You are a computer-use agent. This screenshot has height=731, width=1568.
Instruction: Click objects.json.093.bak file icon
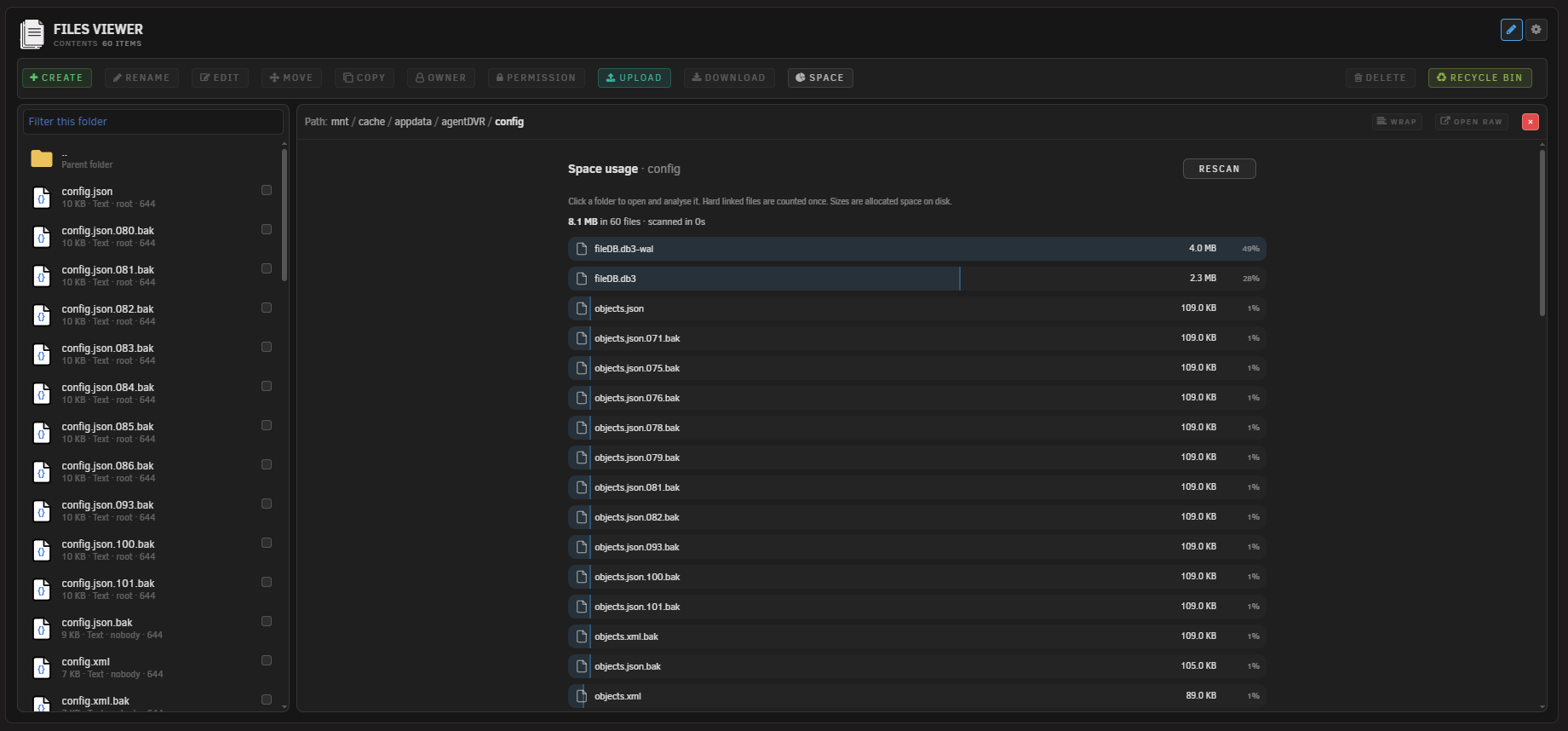[582, 547]
